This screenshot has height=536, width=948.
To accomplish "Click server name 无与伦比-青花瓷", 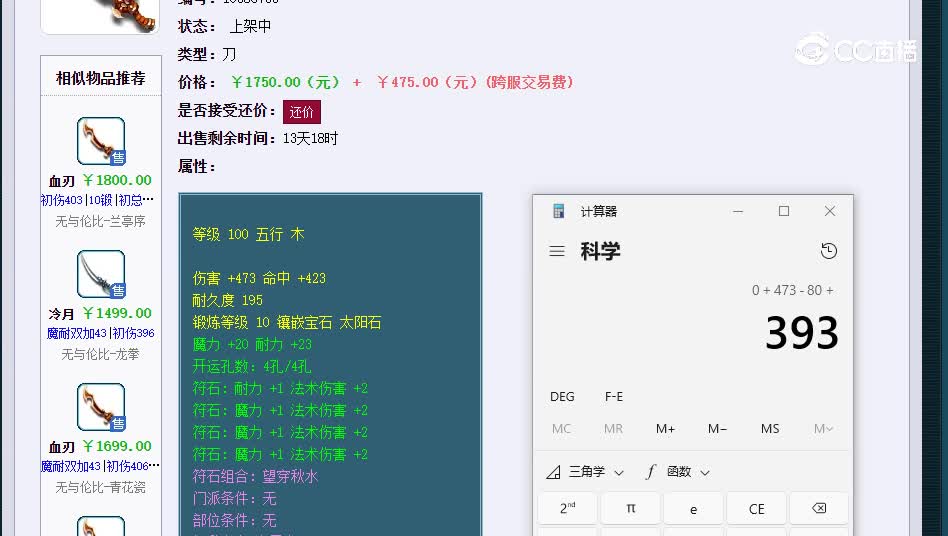I will [x=100, y=487].
